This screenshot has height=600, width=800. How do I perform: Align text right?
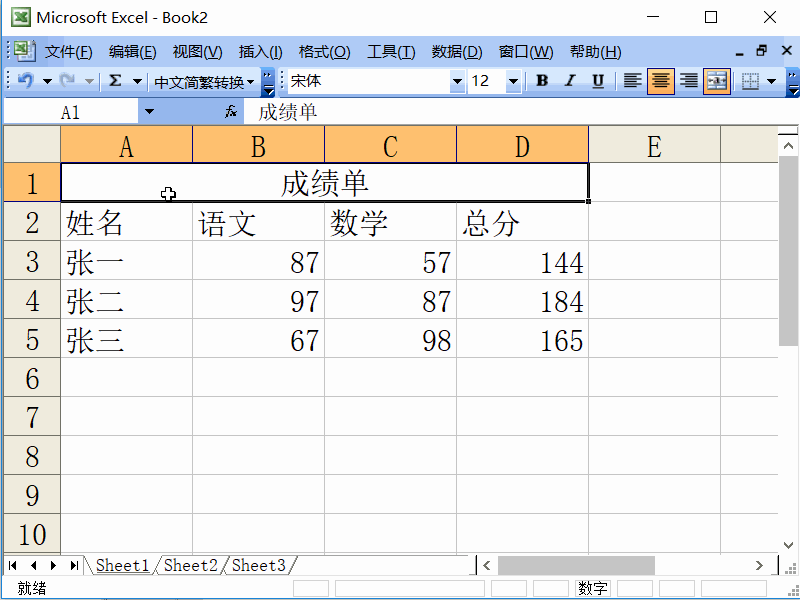(689, 81)
